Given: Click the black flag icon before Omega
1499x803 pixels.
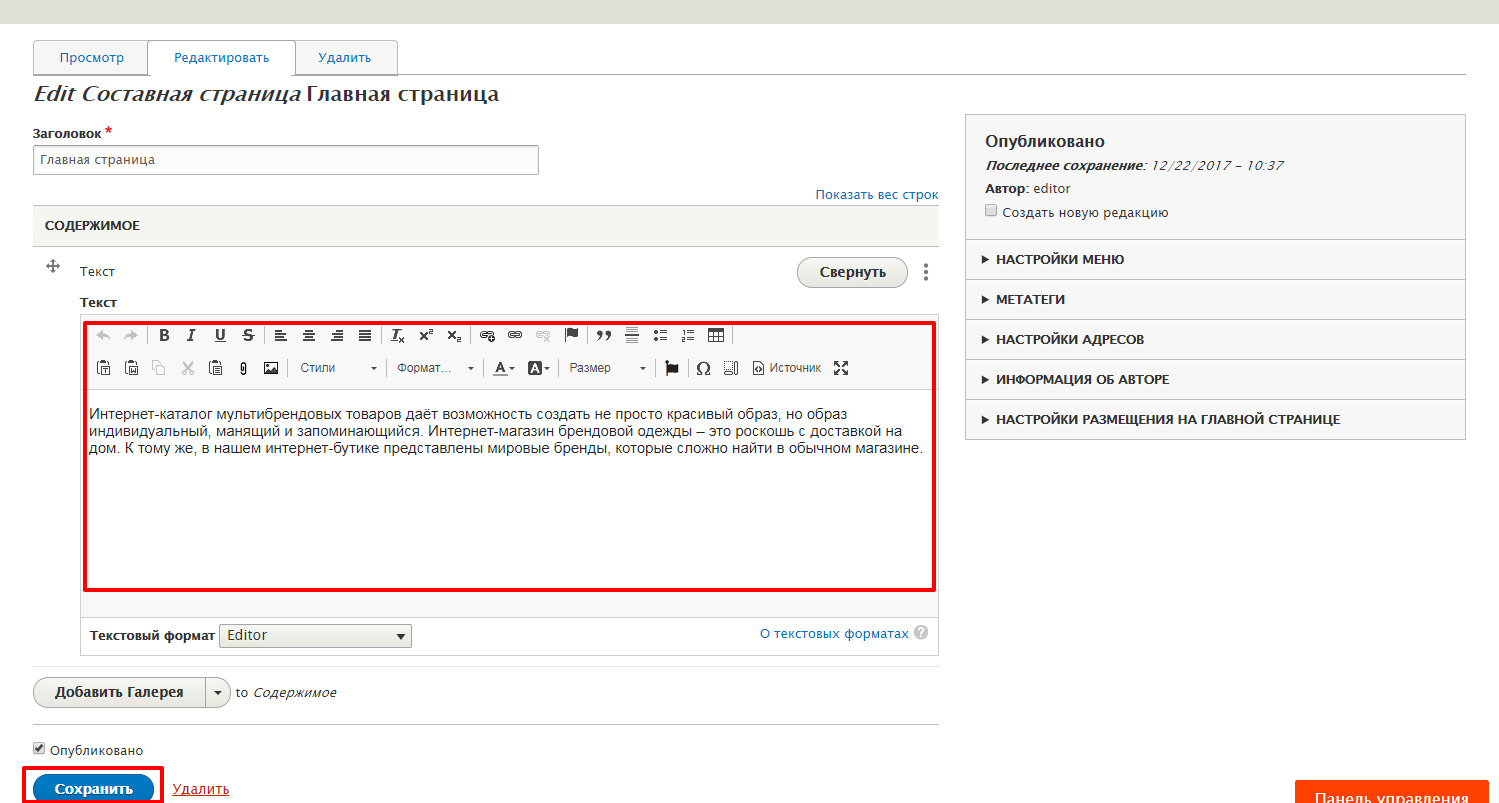Looking at the screenshot, I should [x=672, y=368].
